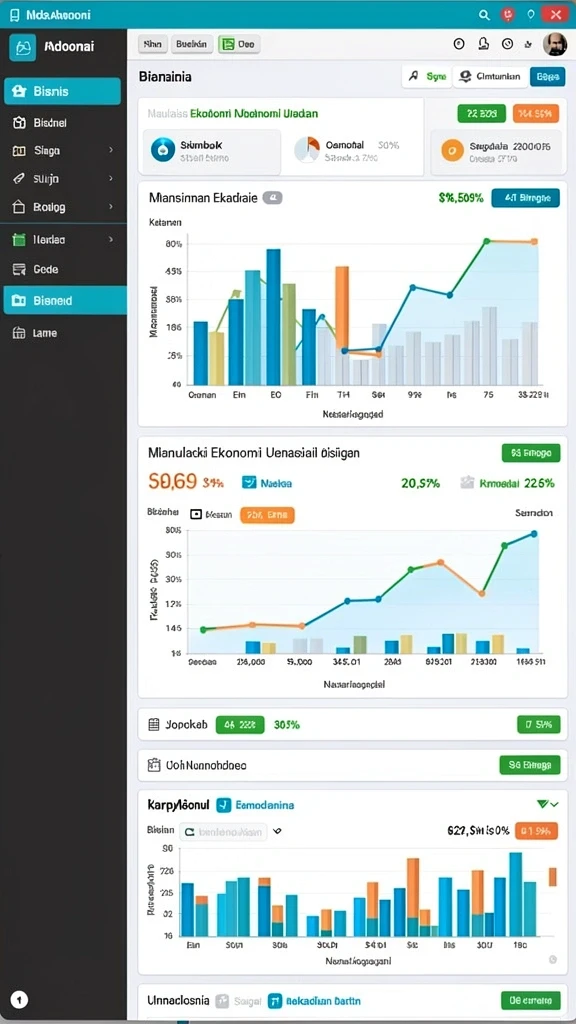Expand the Siaga submenu chevron

tap(111, 150)
